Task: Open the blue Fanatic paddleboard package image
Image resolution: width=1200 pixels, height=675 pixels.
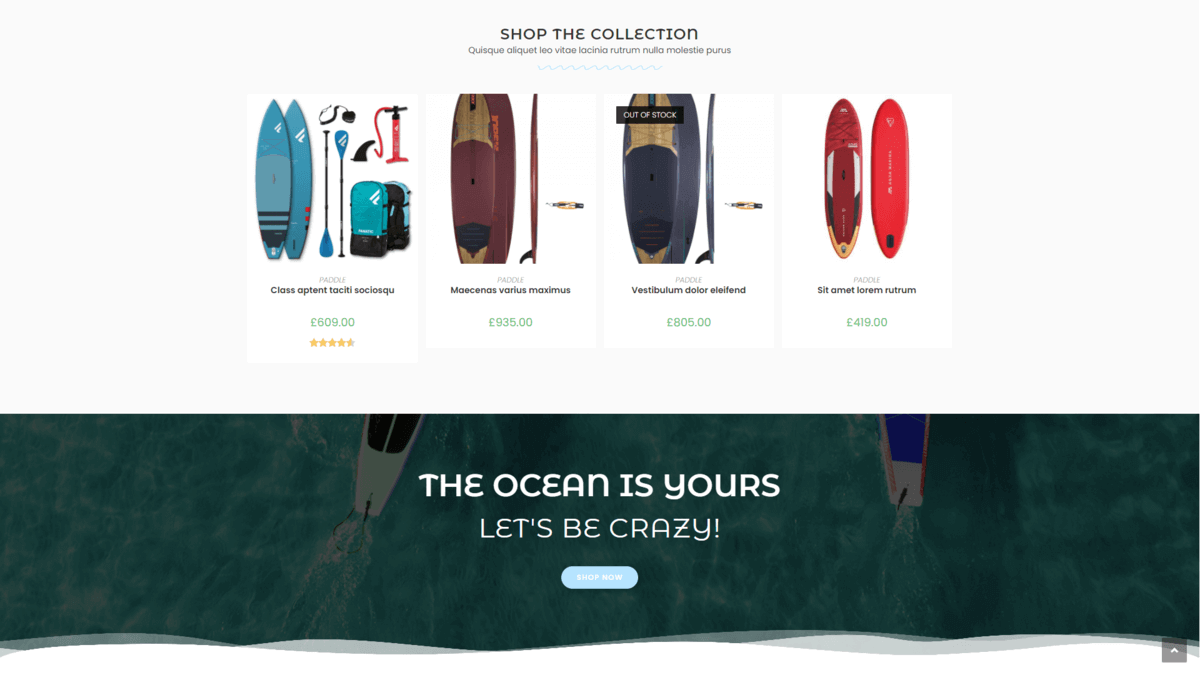Action: [332, 179]
